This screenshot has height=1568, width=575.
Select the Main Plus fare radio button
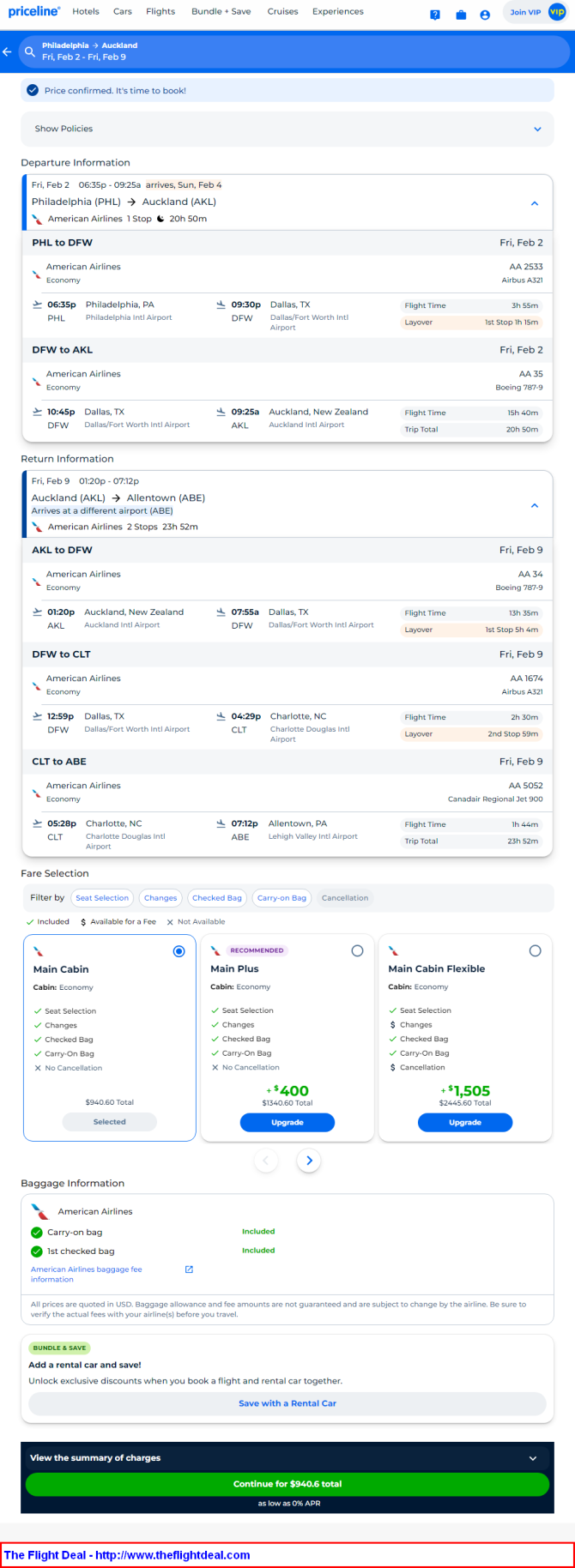coord(357,950)
